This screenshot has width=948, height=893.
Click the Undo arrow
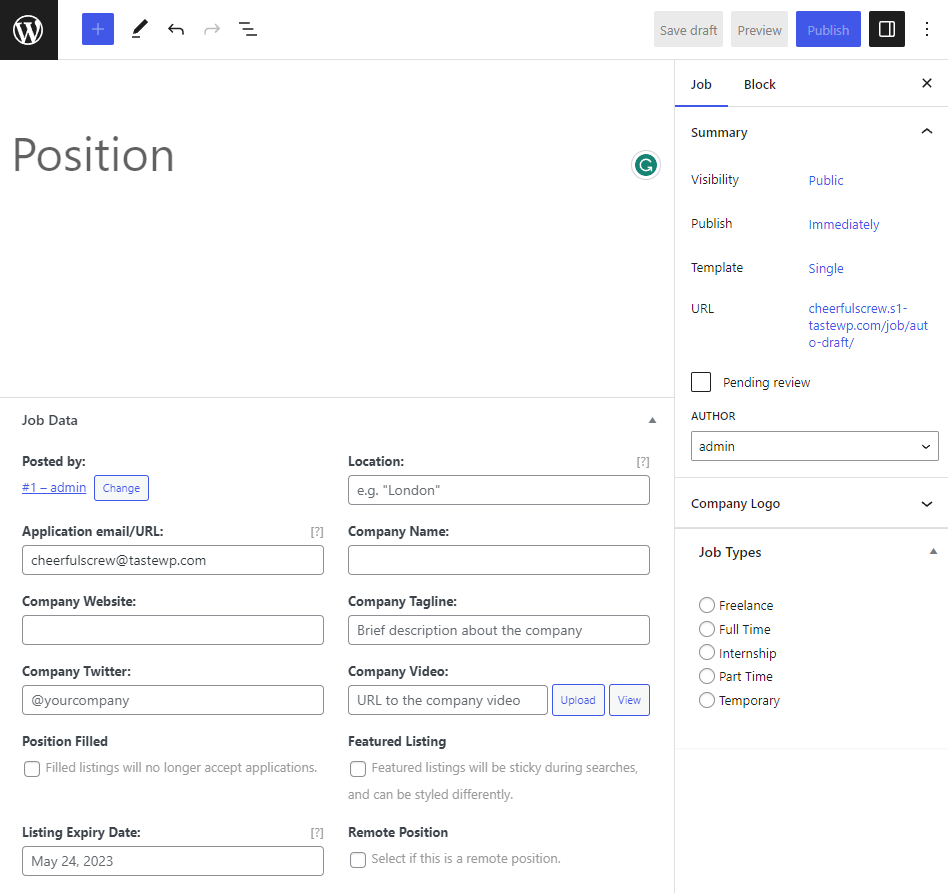point(176,29)
